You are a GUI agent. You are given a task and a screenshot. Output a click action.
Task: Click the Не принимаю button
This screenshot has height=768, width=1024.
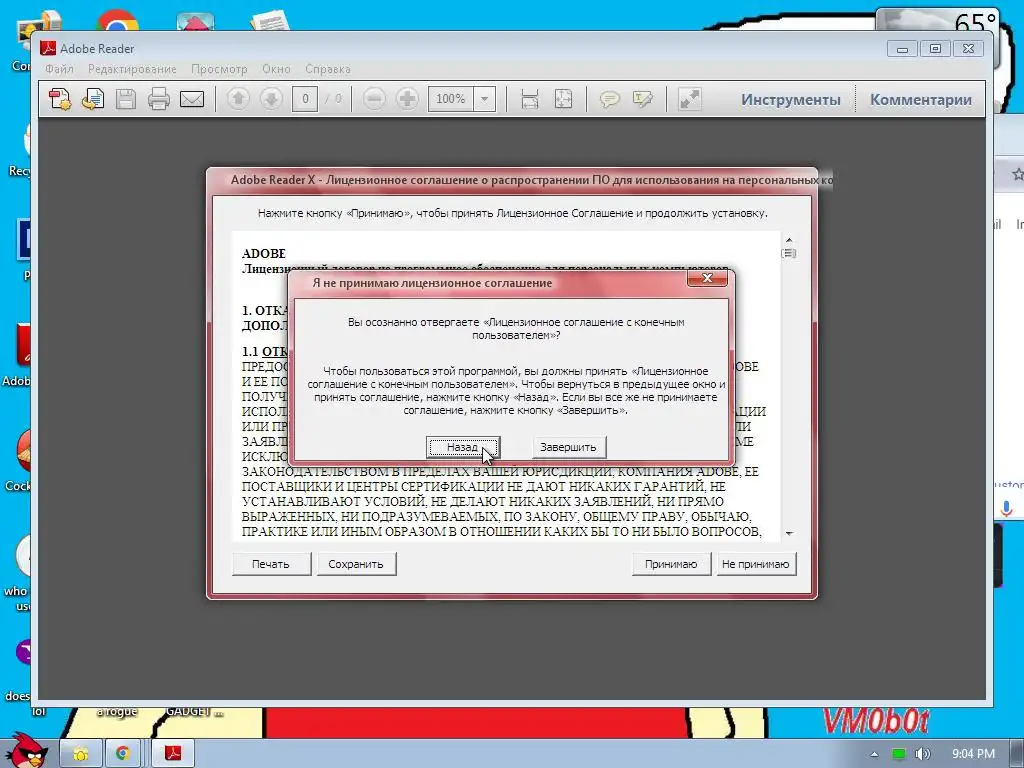coord(756,564)
